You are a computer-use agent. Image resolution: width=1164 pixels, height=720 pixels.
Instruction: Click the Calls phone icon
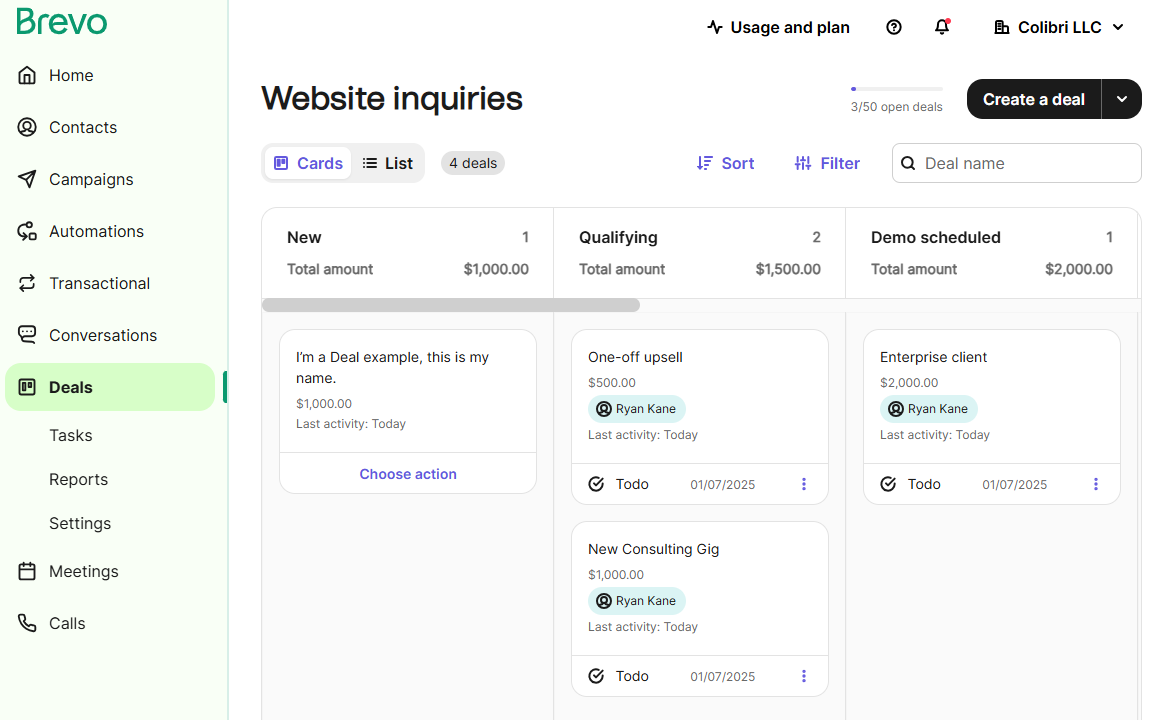coord(27,624)
